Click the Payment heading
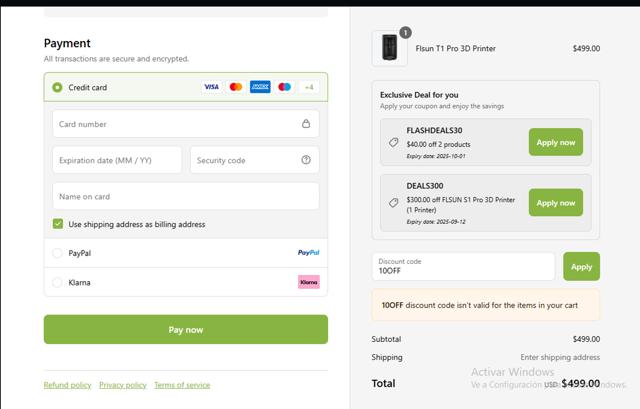This screenshot has height=409, width=640. (67, 43)
